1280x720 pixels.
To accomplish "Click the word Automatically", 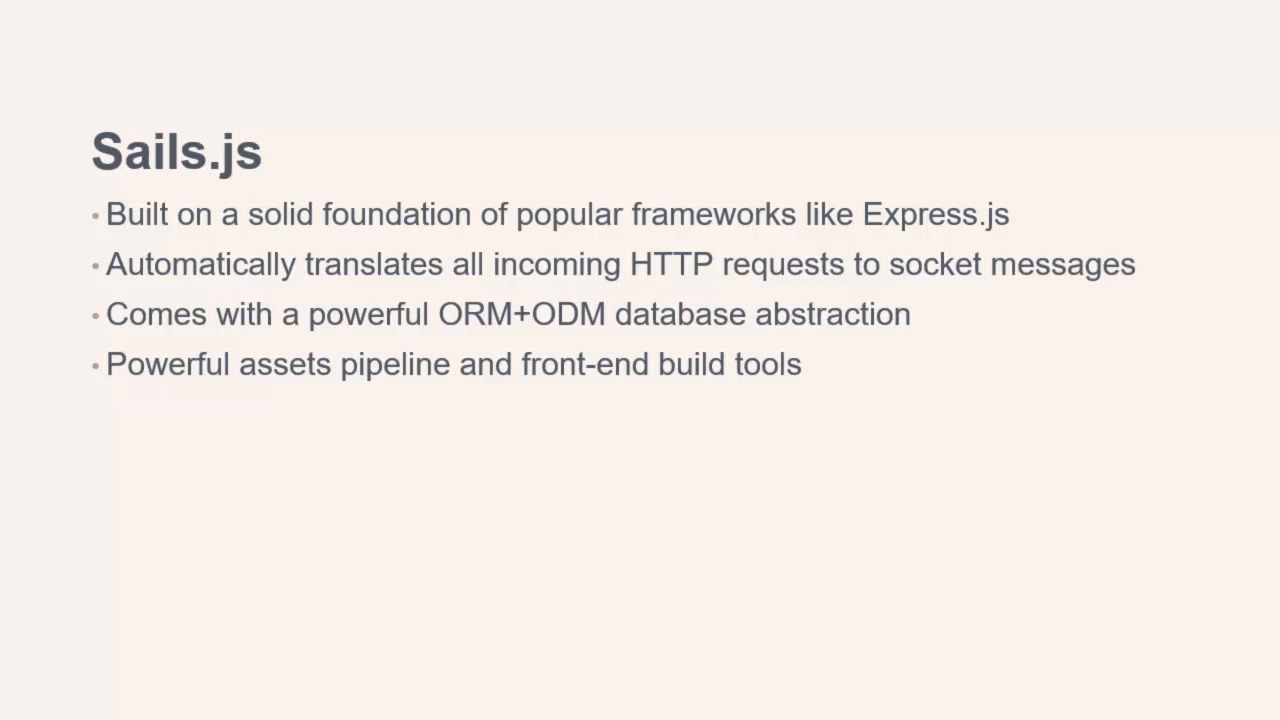I will (x=201, y=265).
